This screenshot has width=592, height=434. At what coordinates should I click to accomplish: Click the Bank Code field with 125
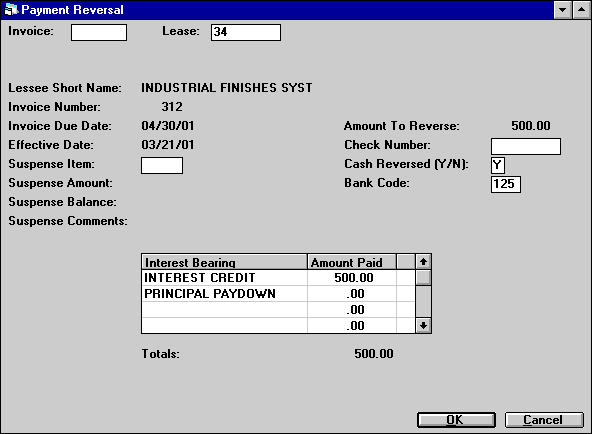(506, 184)
